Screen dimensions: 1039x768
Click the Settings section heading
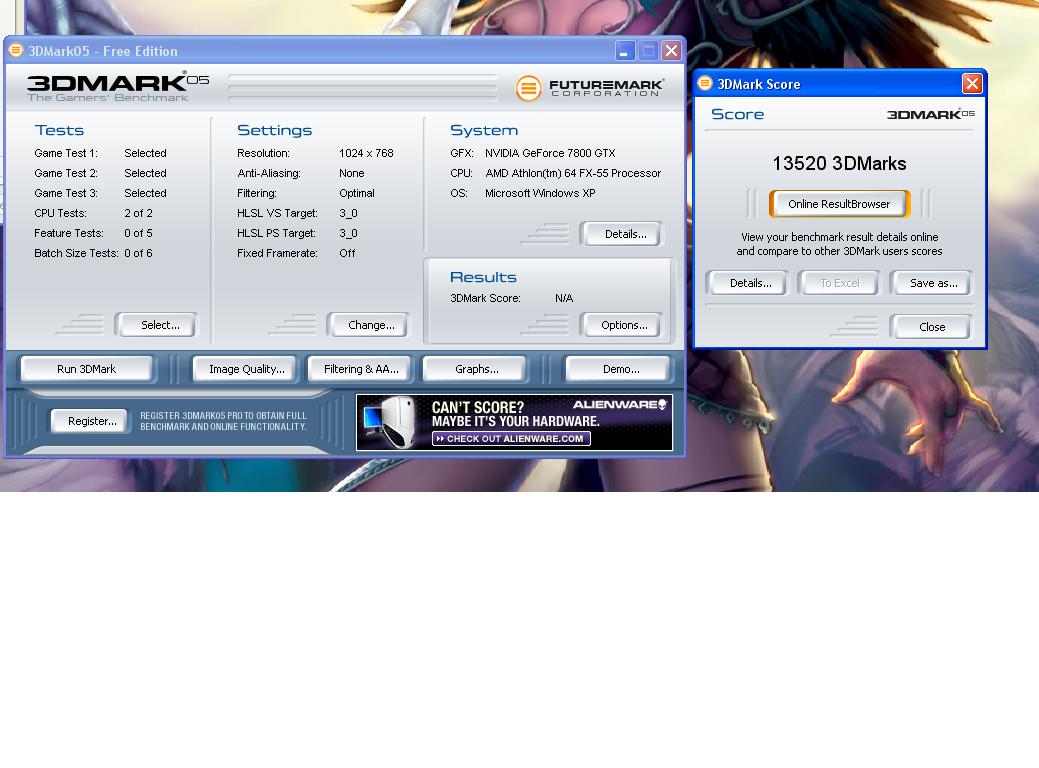(274, 130)
